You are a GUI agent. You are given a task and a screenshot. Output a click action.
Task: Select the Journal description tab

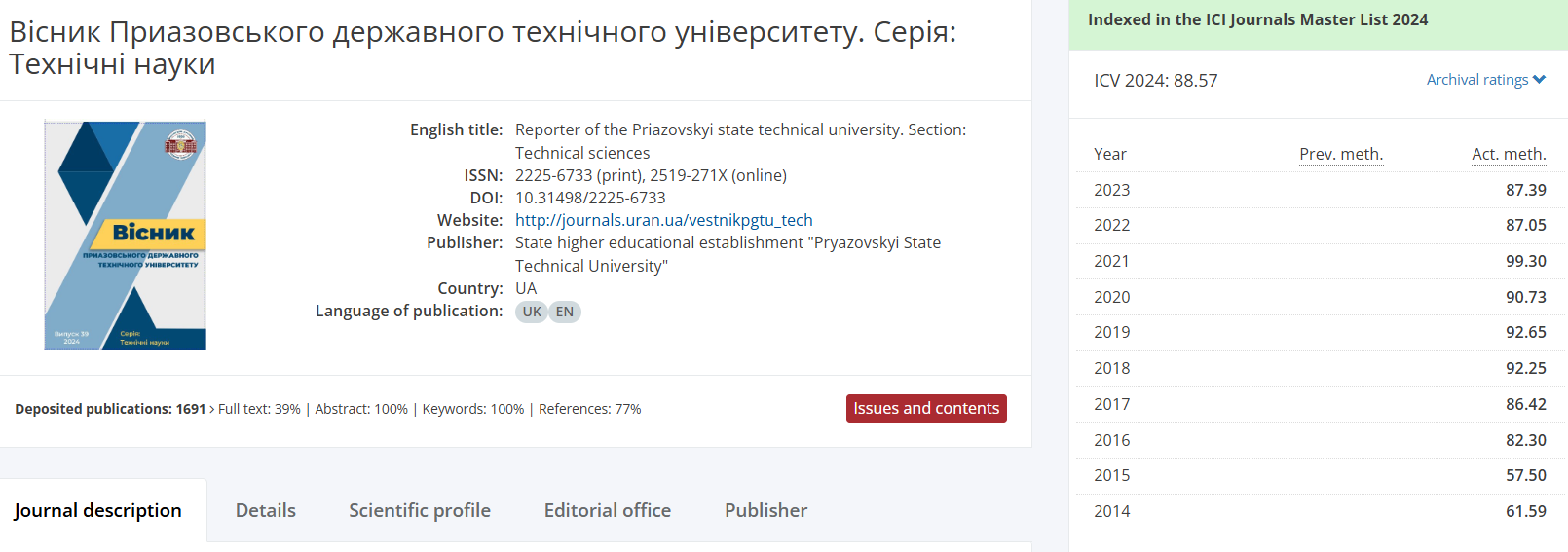98,510
